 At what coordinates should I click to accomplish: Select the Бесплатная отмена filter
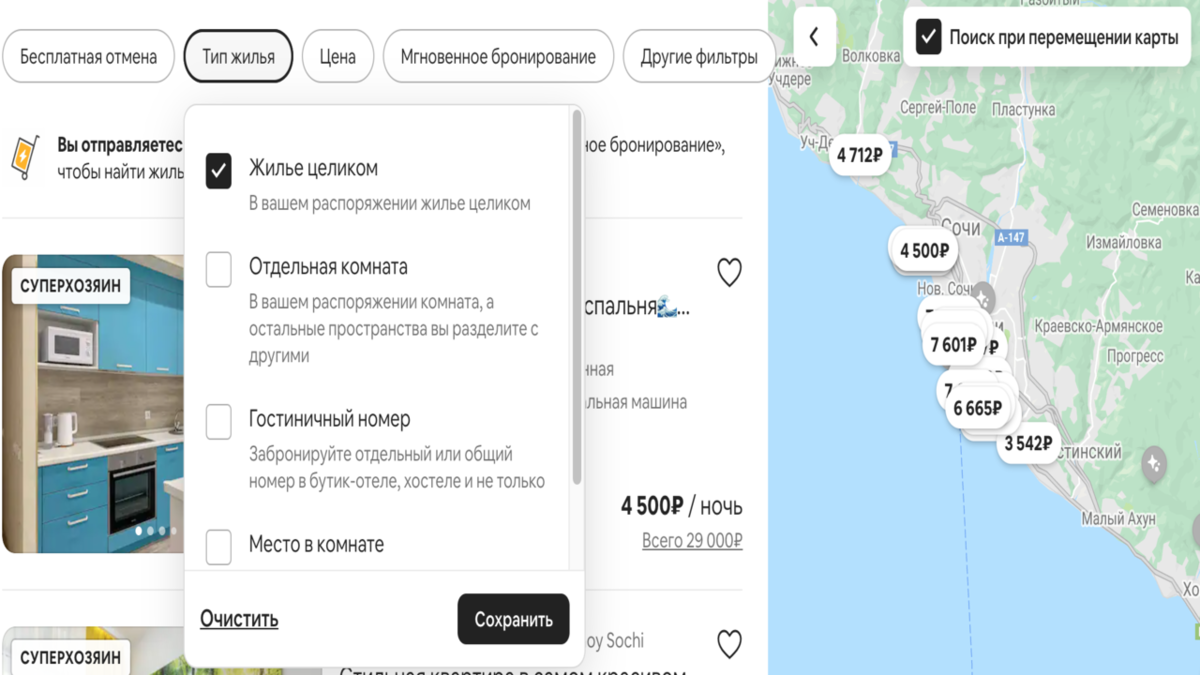(88, 57)
